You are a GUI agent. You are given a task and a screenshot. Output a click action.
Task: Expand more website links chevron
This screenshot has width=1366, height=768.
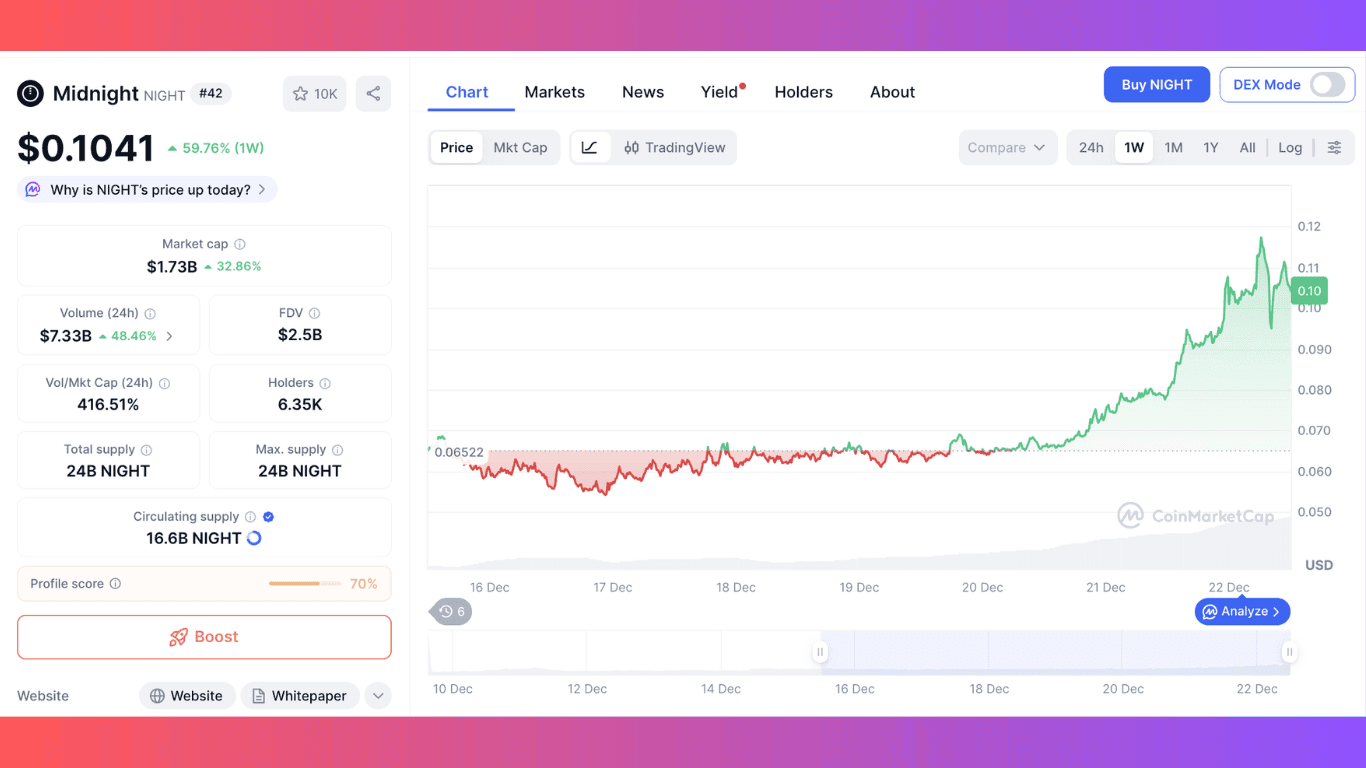pos(378,696)
